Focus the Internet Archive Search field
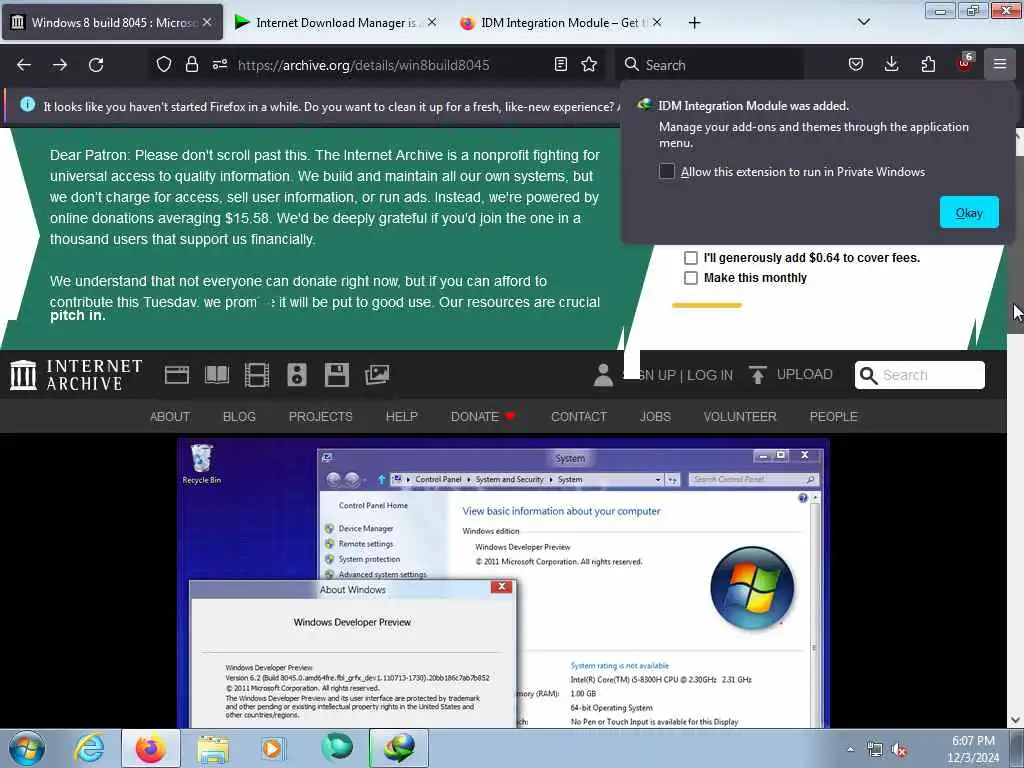1024x768 pixels. pos(920,375)
